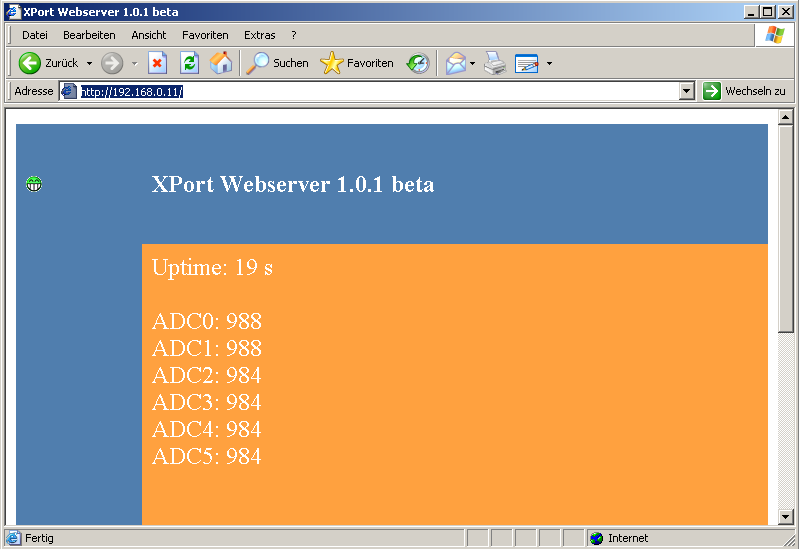Open the Ansicht menu
The height and width of the screenshot is (549, 799).
[149, 35]
